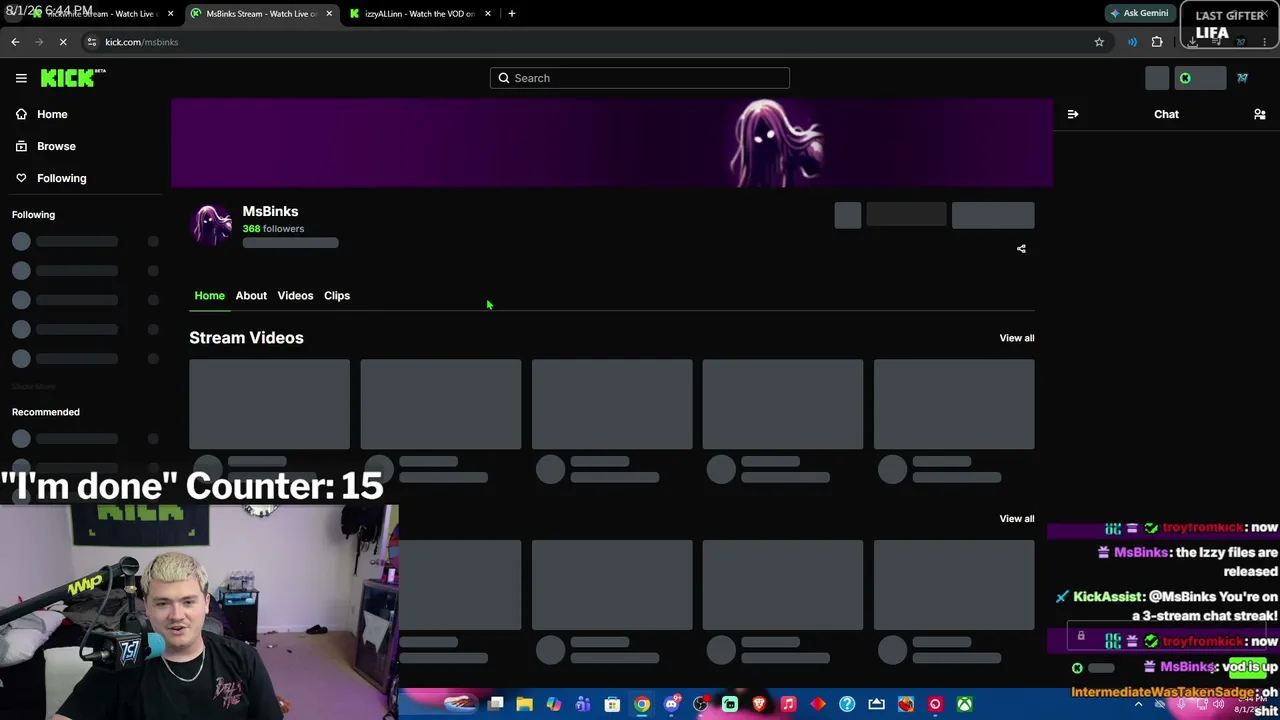Open Task View in the taskbar

tap(495, 705)
